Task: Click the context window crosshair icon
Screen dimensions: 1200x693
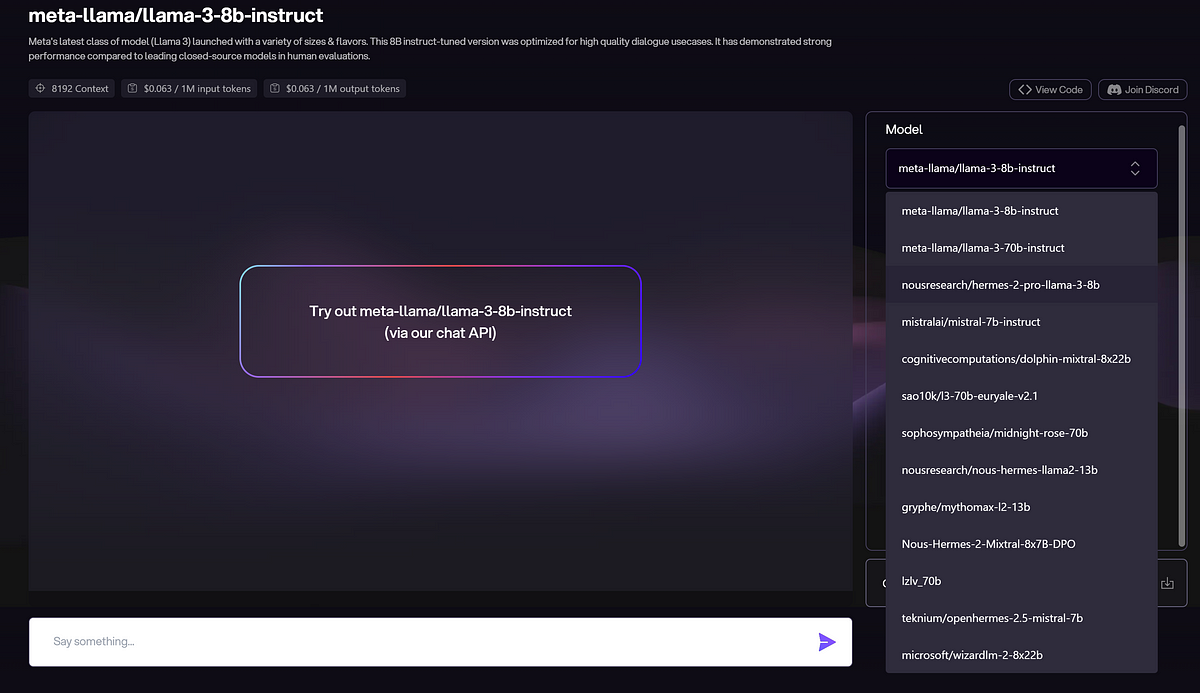Action: point(40,89)
